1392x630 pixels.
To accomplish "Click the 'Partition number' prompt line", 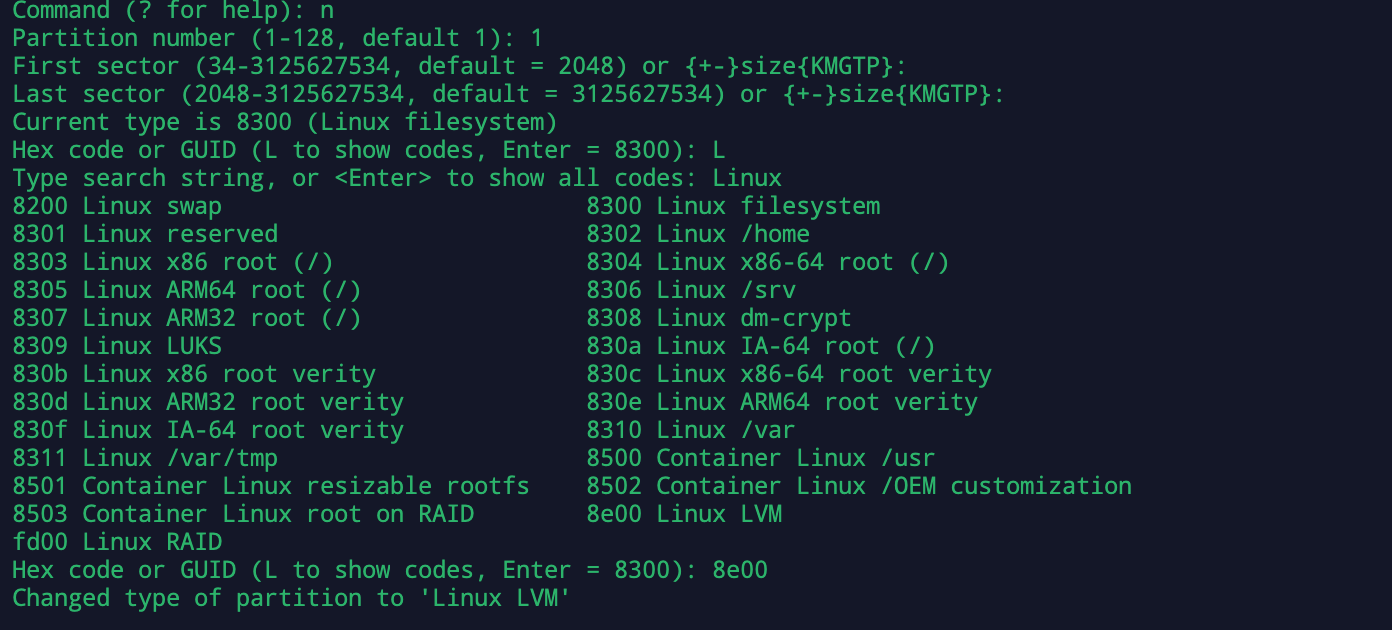I will [277, 39].
